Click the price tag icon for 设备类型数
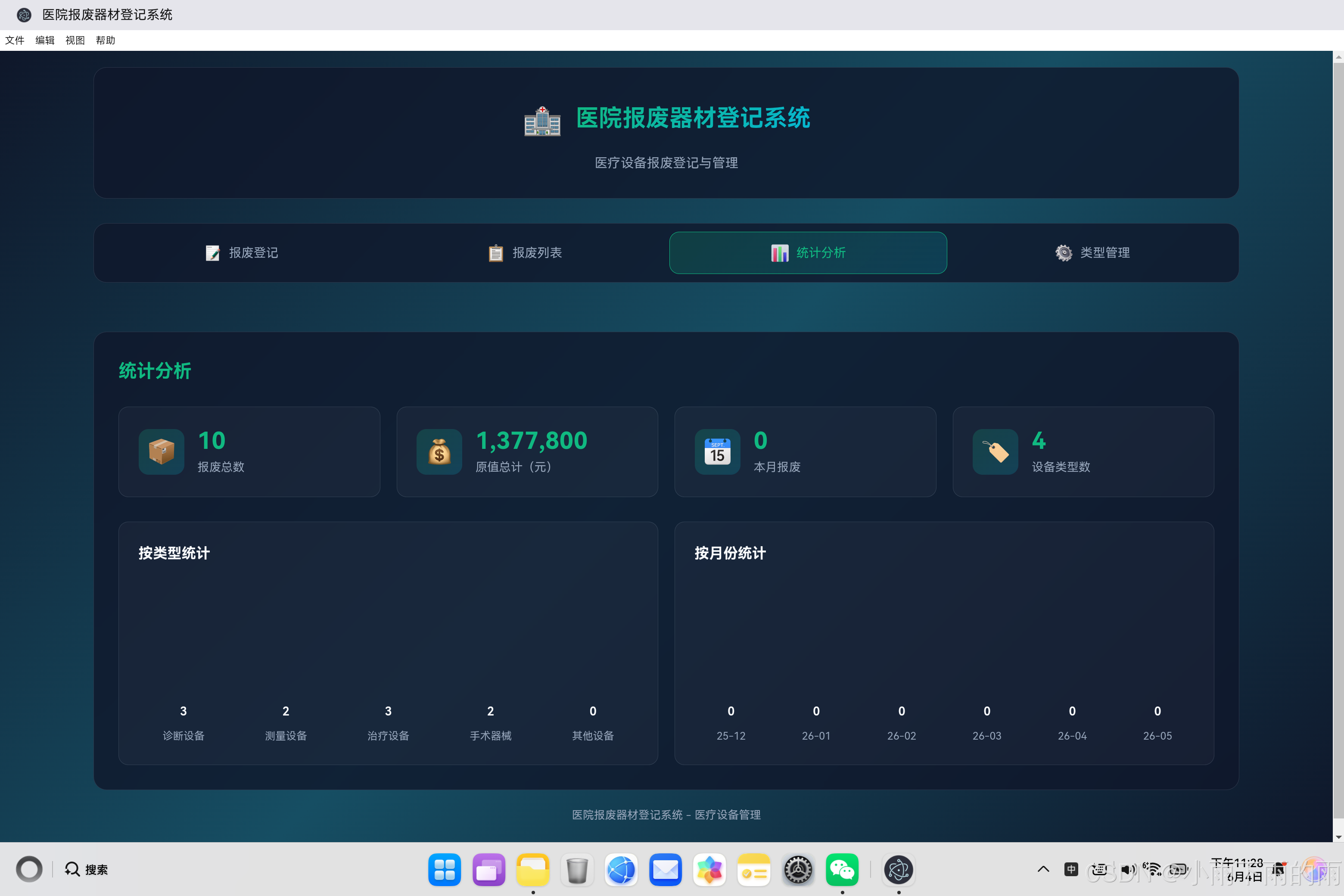Viewport: 1344px width, 896px height. click(x=995, y=451)
